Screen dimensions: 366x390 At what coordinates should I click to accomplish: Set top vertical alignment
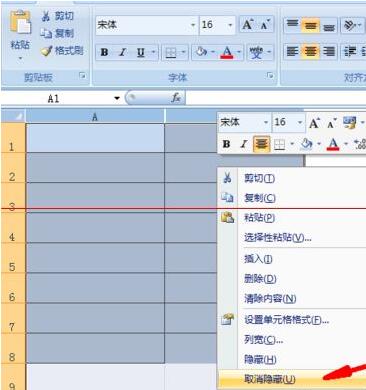pyautogui.click(x=292, y=25)
